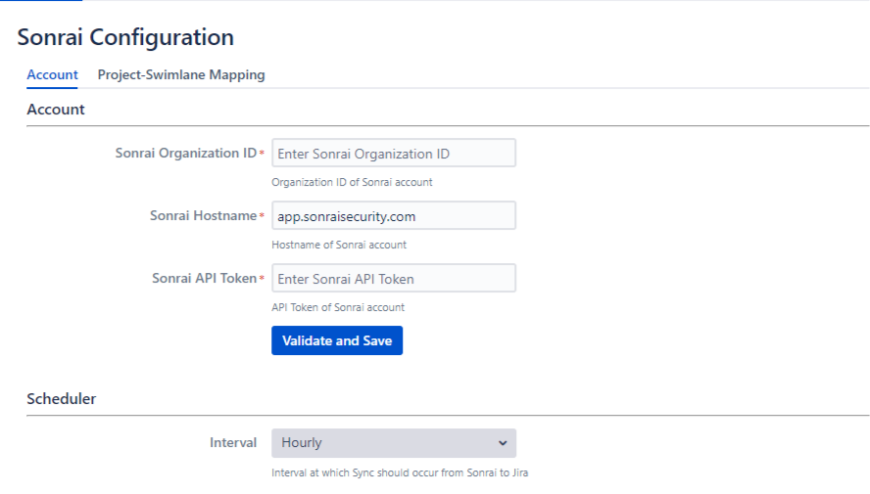Click the Sonrai Configuration page heading
870x494 pixels.
(126, 38)
